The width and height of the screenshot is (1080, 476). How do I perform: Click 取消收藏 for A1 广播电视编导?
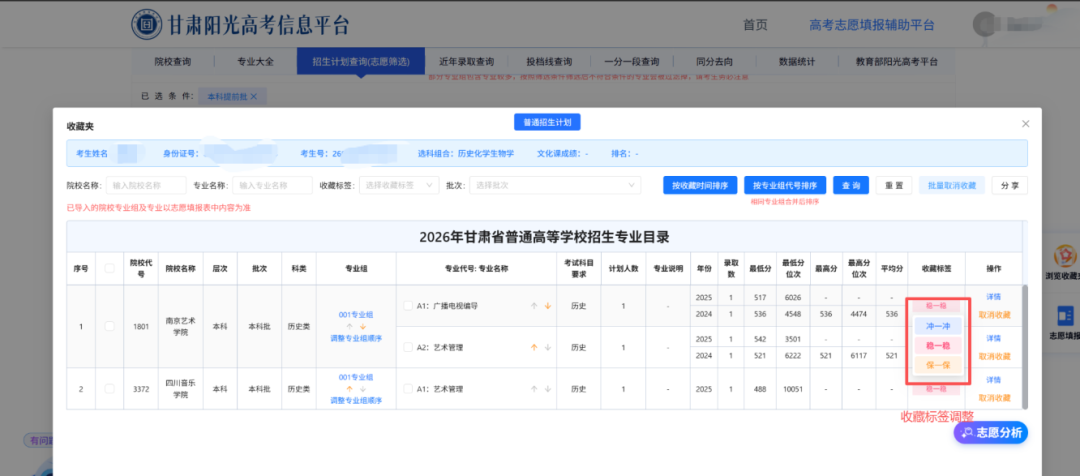(x=994, y=315)
